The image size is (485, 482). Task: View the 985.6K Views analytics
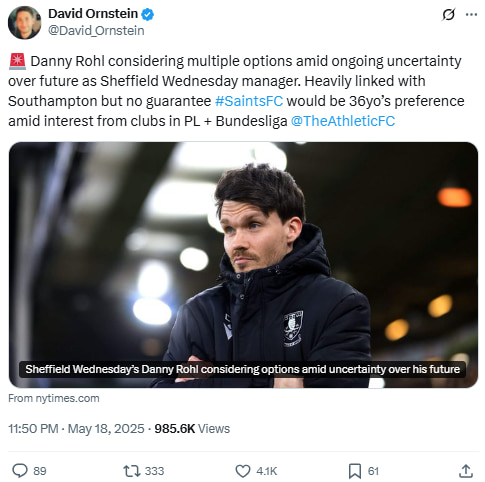(x=192, y=429)
